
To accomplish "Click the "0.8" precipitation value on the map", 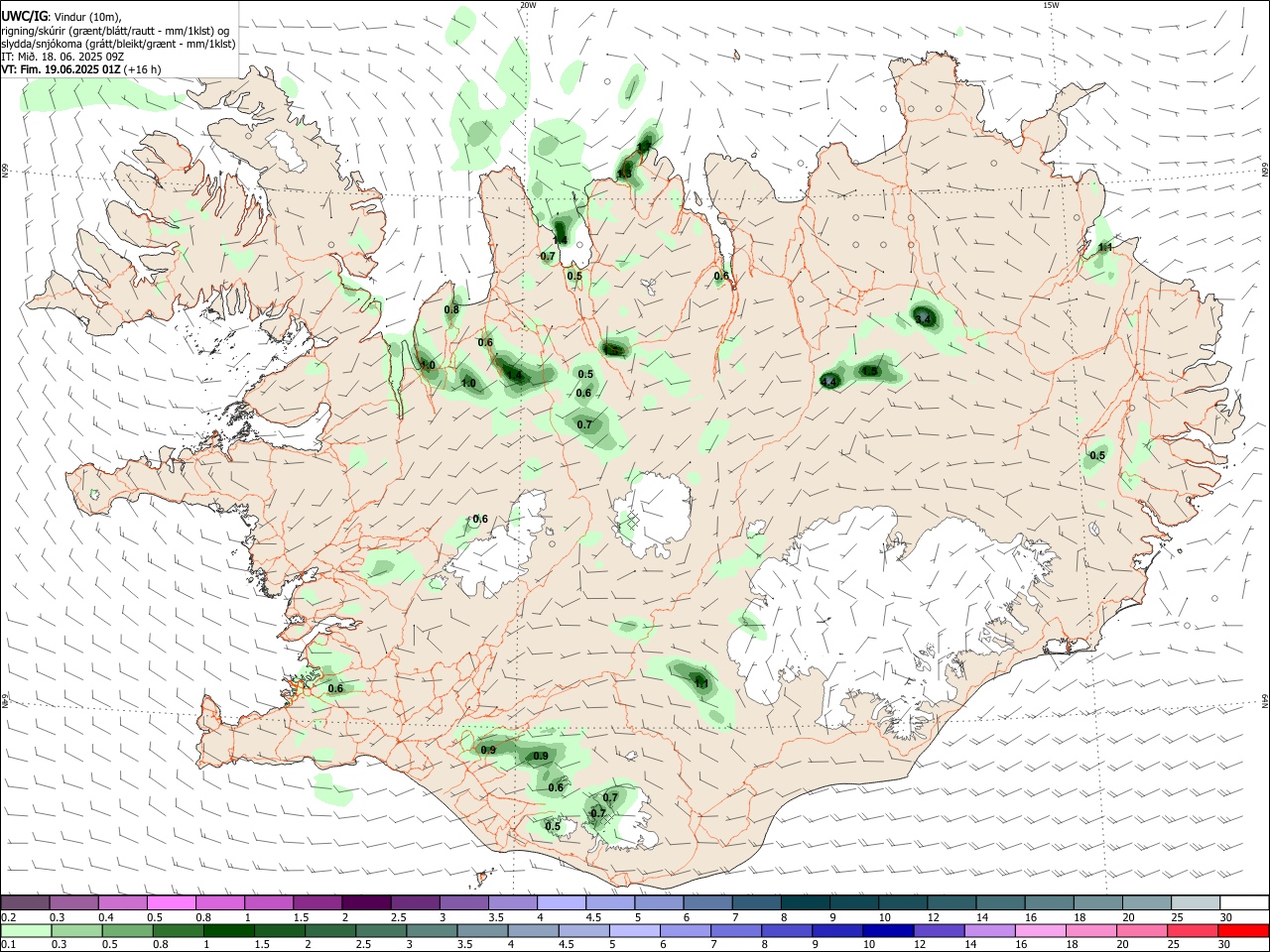I will pyautogui.click(x=451, y=309).
